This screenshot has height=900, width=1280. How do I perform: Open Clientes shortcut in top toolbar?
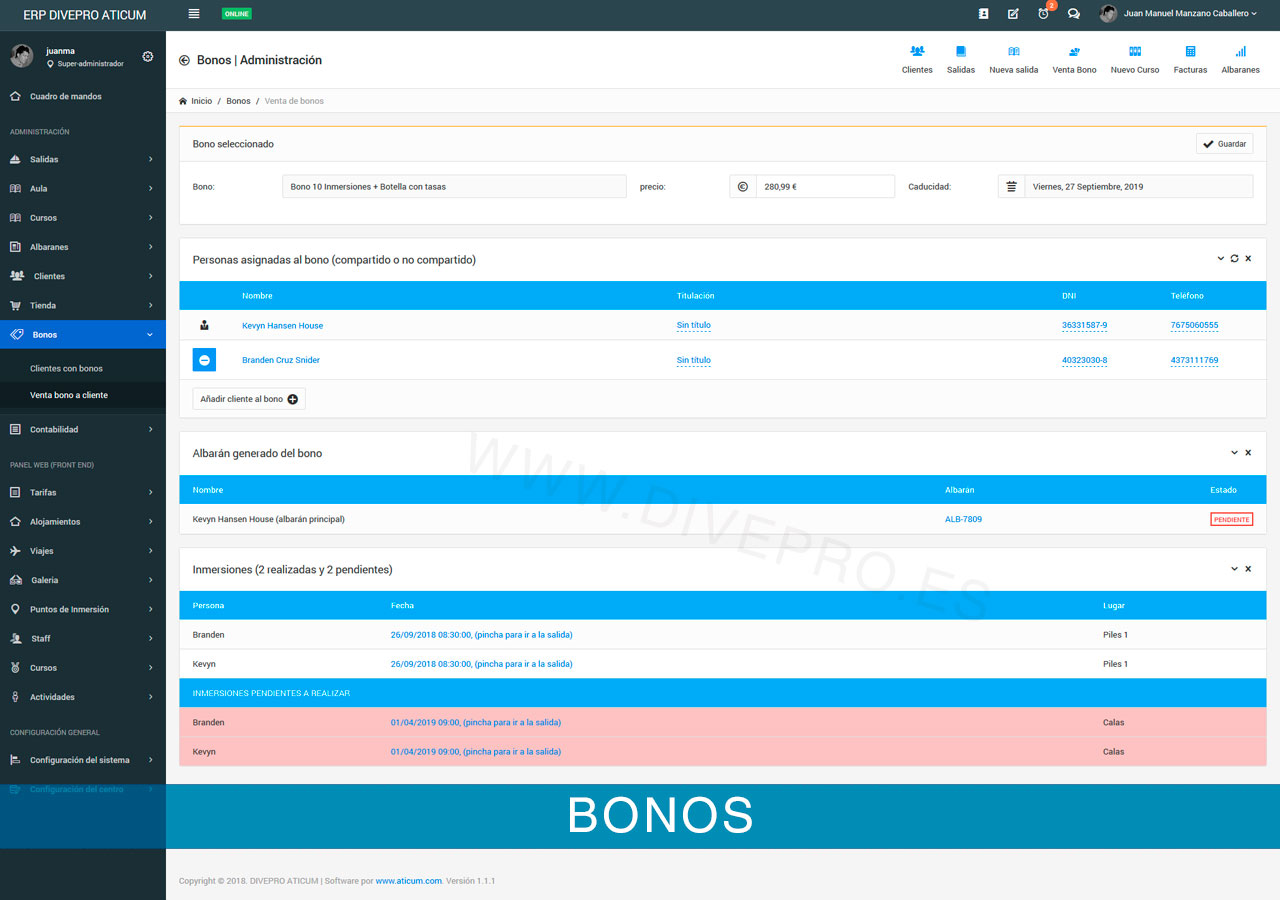[917, 59]
